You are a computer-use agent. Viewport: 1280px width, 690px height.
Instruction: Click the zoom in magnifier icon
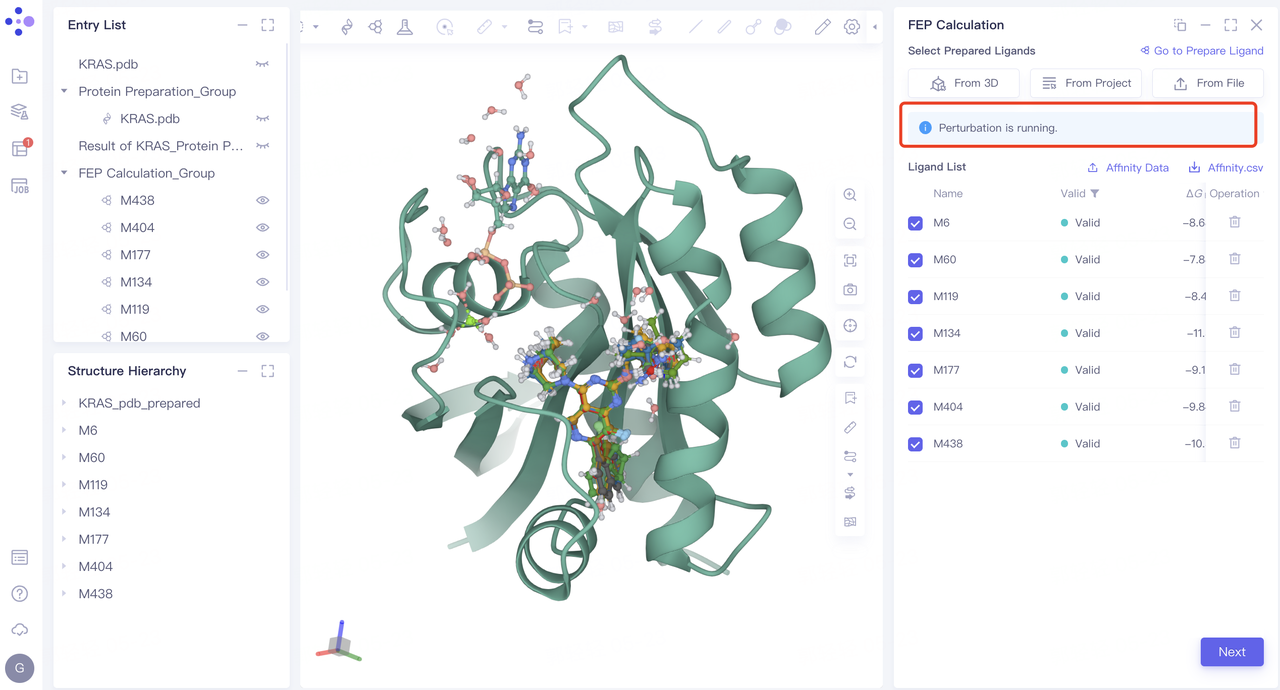point(850,195)
